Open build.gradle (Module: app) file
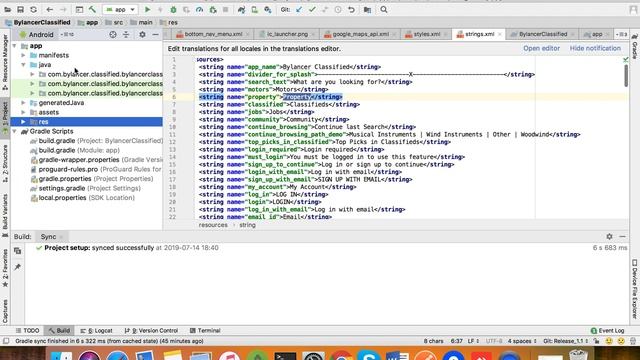 79,150
